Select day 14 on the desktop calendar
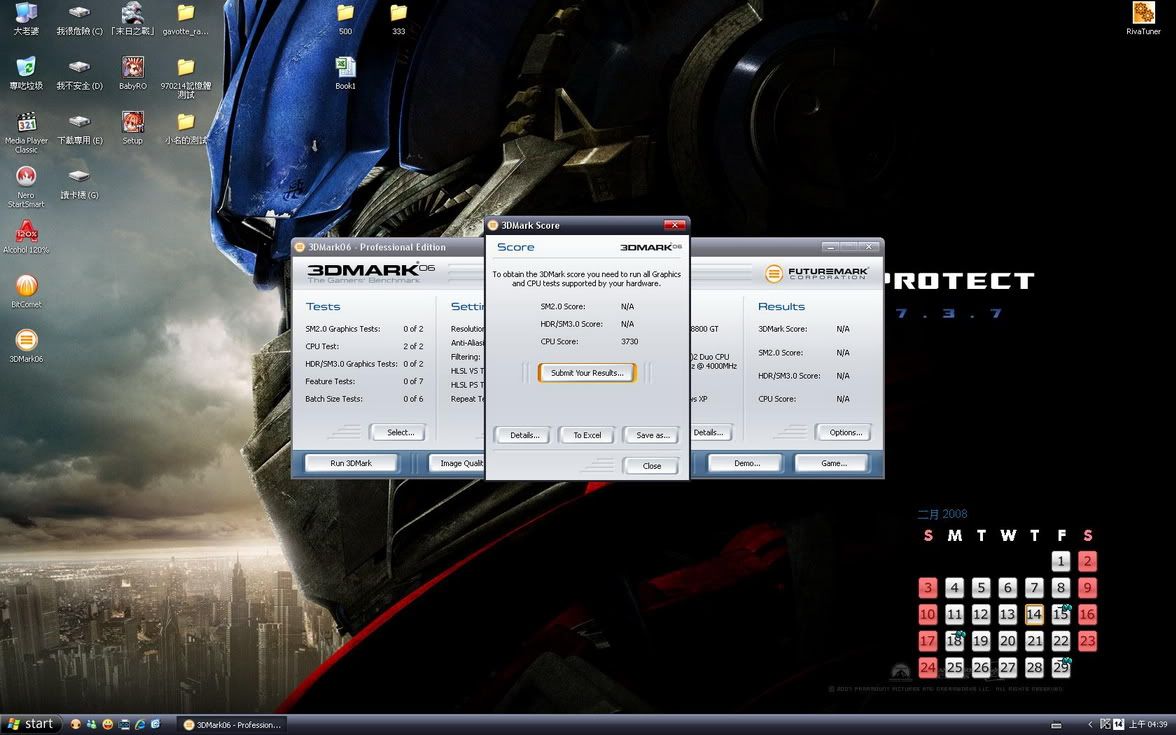Viewport: 1176px width, 735px height. pyautogui.click(x=1034, y=614)
